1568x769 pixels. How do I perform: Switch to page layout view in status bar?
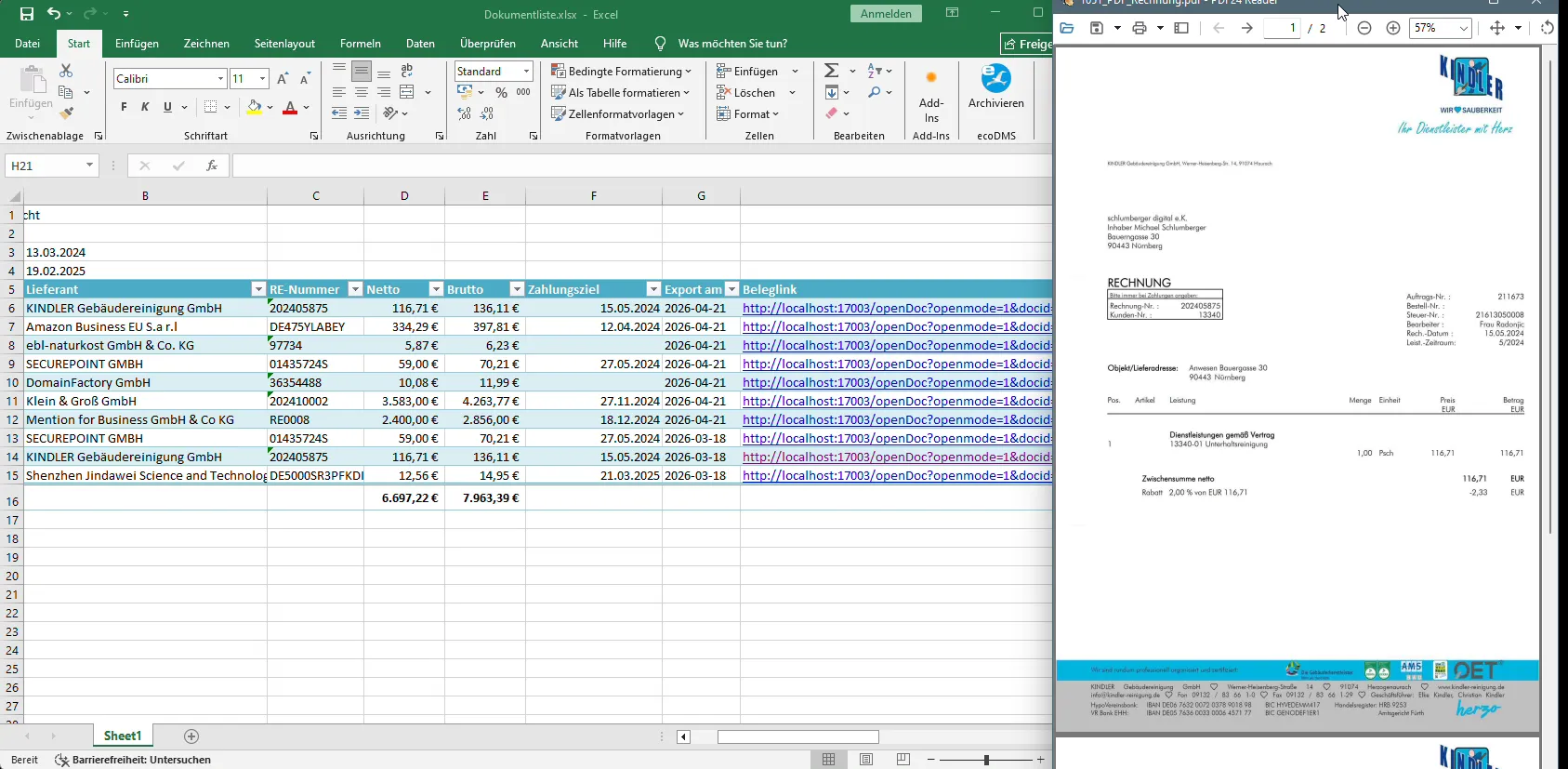tap(866, 760)
